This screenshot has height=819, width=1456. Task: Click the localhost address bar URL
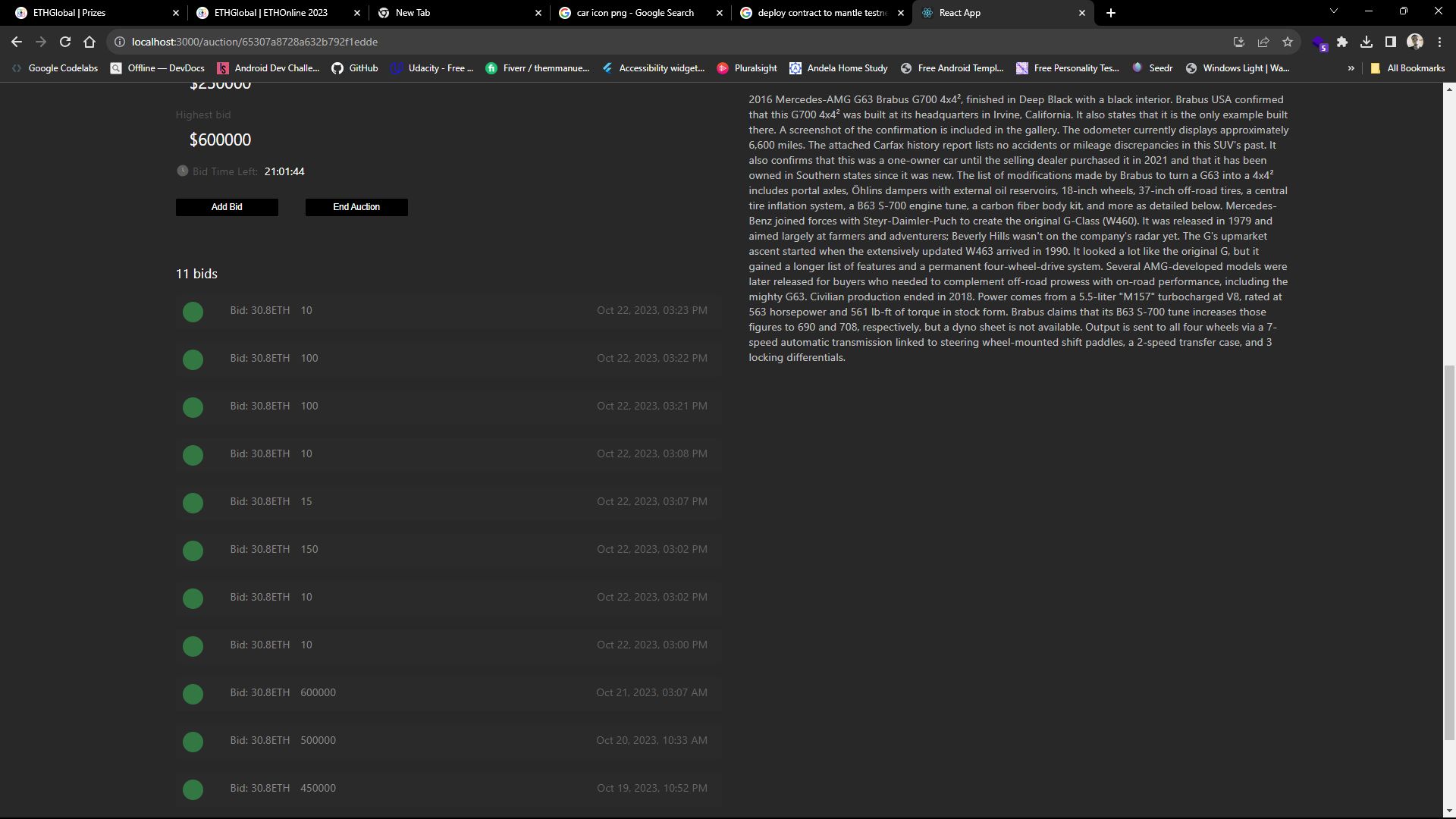[254, 42]
